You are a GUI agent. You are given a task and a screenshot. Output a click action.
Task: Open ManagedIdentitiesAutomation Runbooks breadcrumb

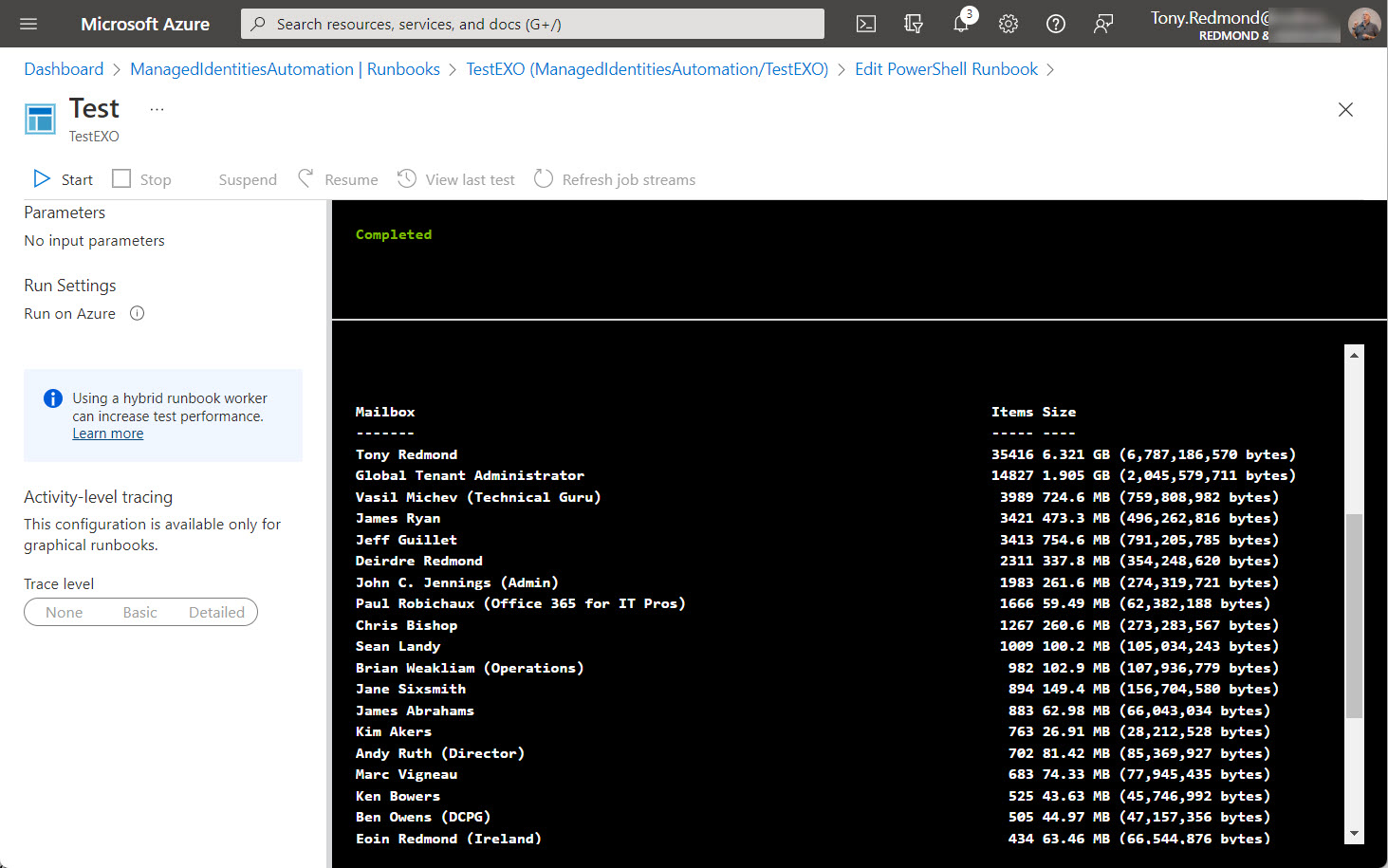click(285, 68)
